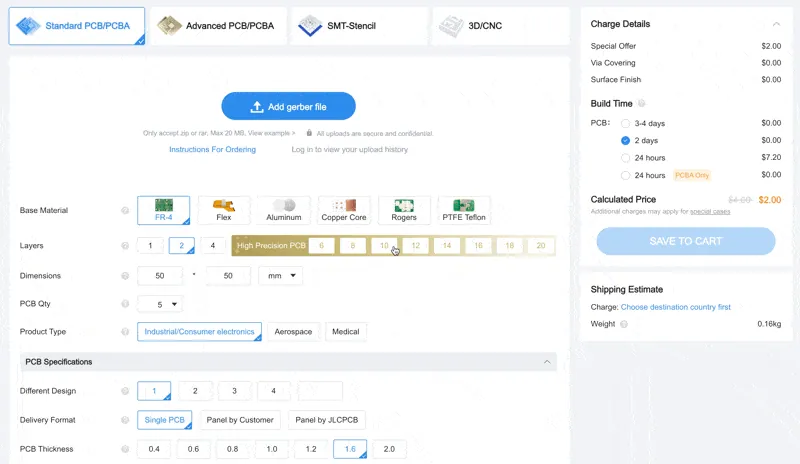Select Industrial/Consumer electronics product type
Screen dimensions: 800x464
[199, 332]
